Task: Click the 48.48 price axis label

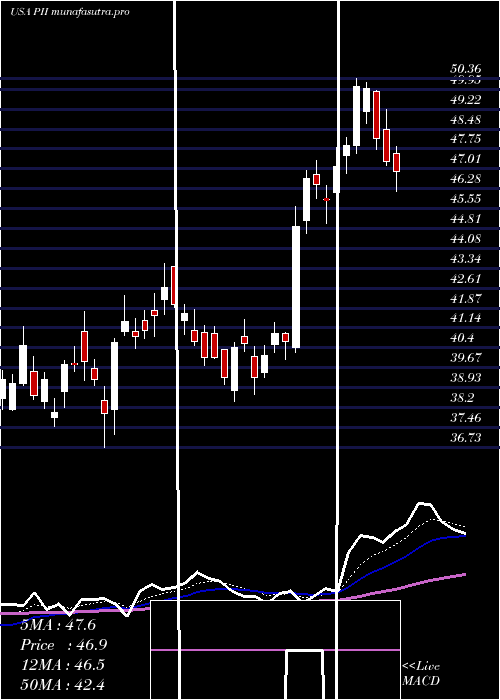Action: (466, 120)
